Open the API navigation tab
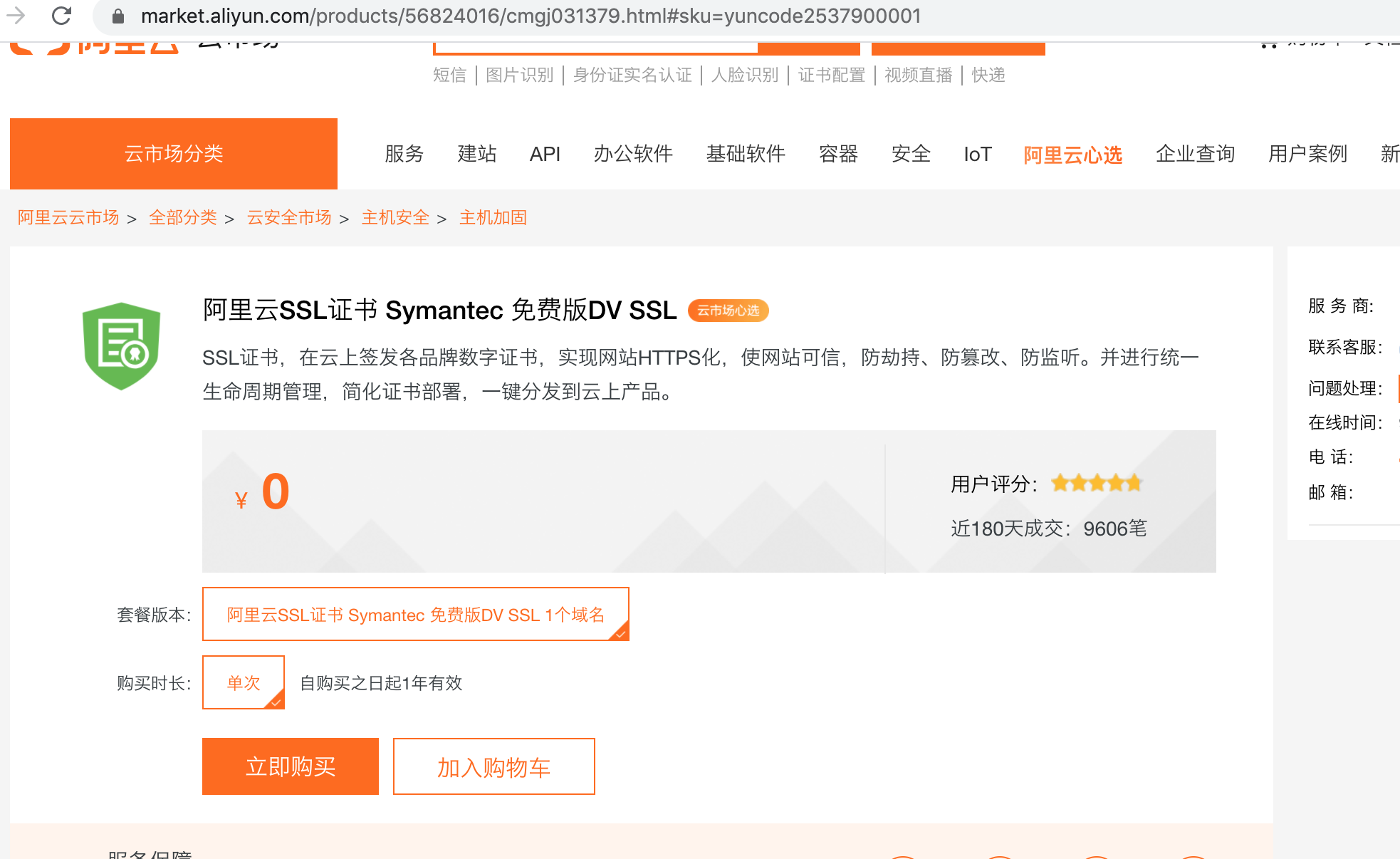The image size is (1400, 859). pos(545,154)
